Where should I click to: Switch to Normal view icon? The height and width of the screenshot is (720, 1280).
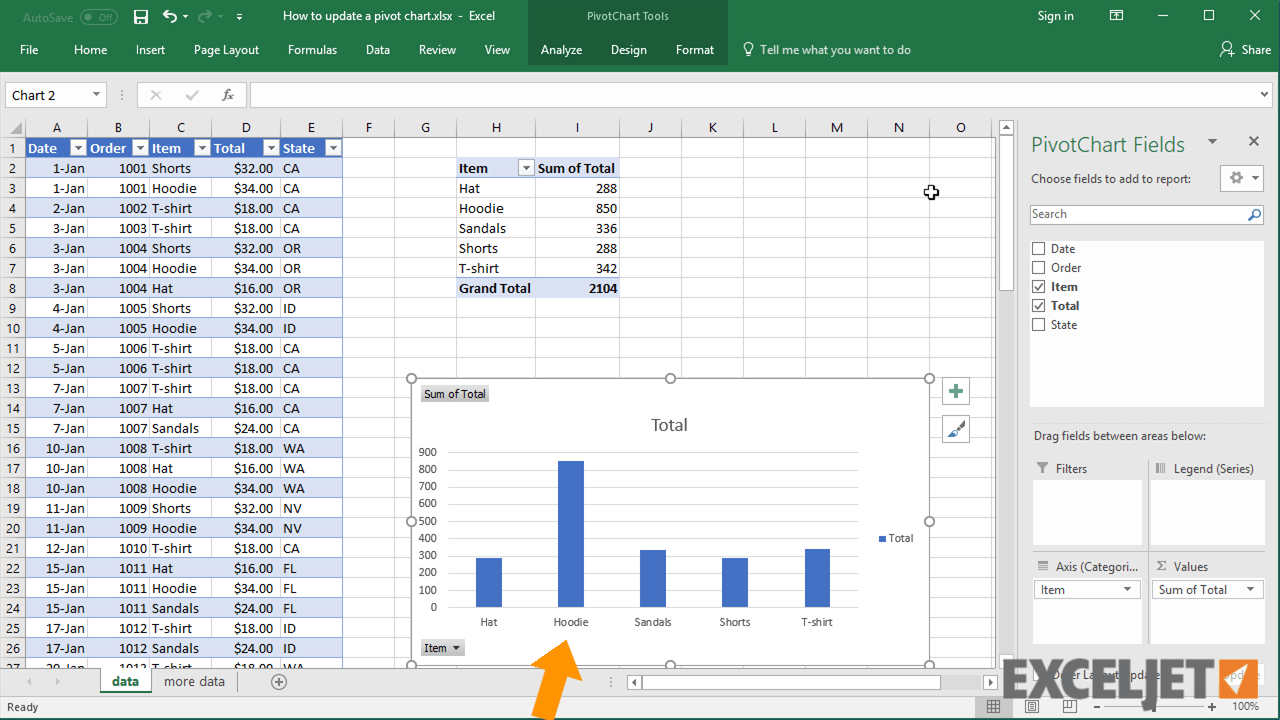point(993,707)
